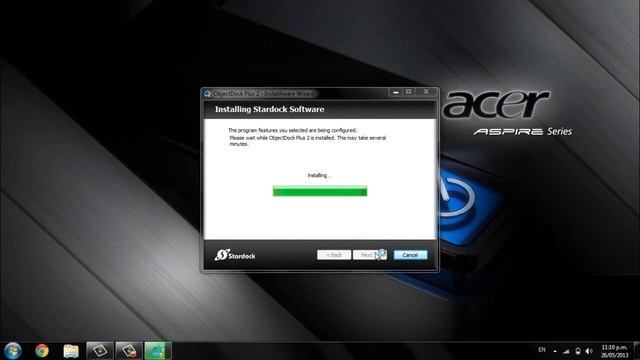This screenshot has height=360, width=640.
Task: Open the network signal tray icon
Action: [x=566, y=351]
